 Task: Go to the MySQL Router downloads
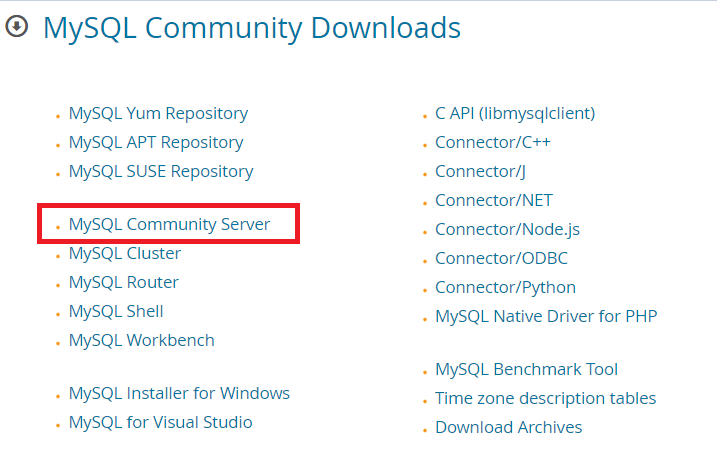[123, 283]
